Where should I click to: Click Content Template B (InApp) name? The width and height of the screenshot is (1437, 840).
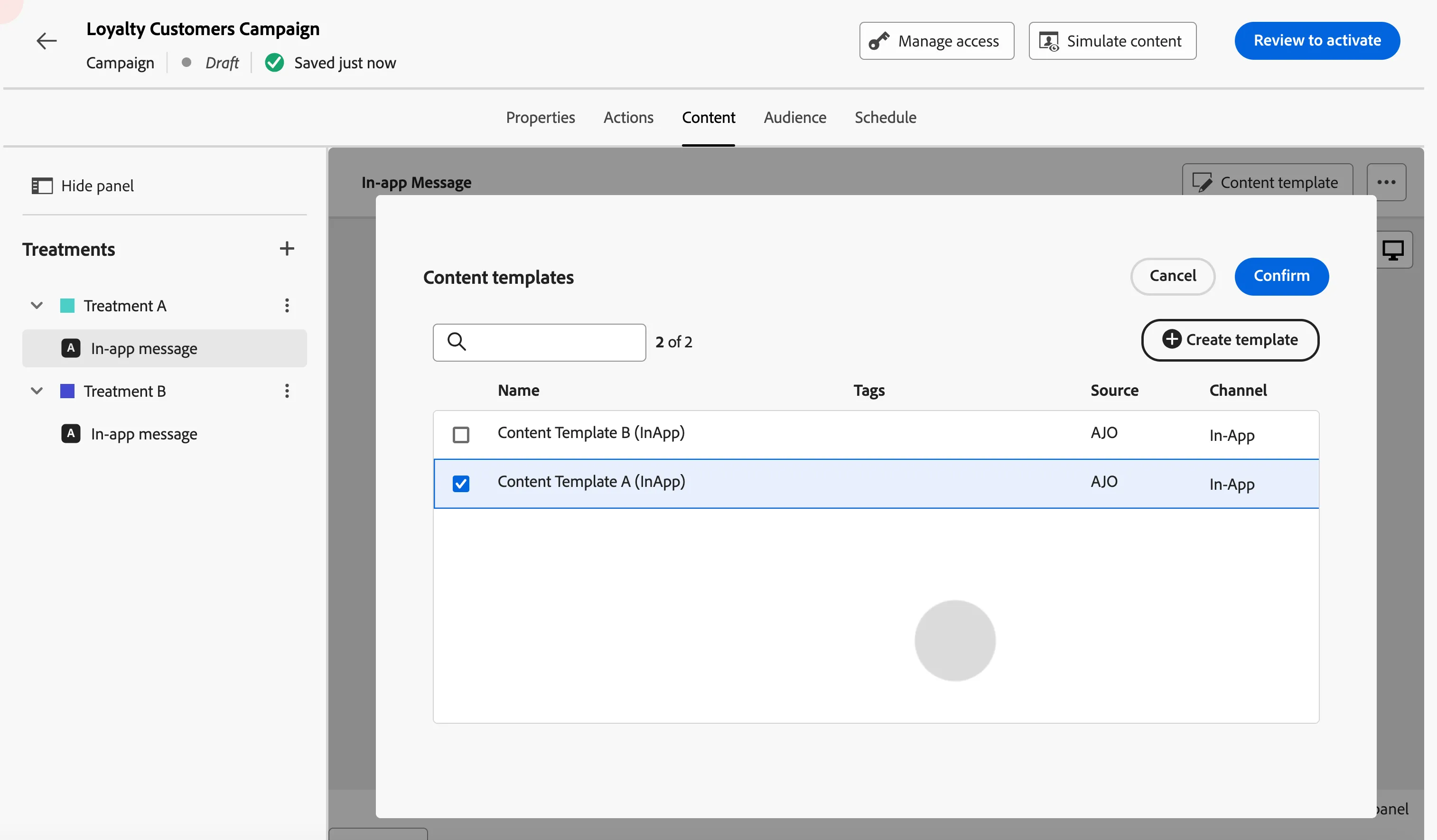point(591,433)
